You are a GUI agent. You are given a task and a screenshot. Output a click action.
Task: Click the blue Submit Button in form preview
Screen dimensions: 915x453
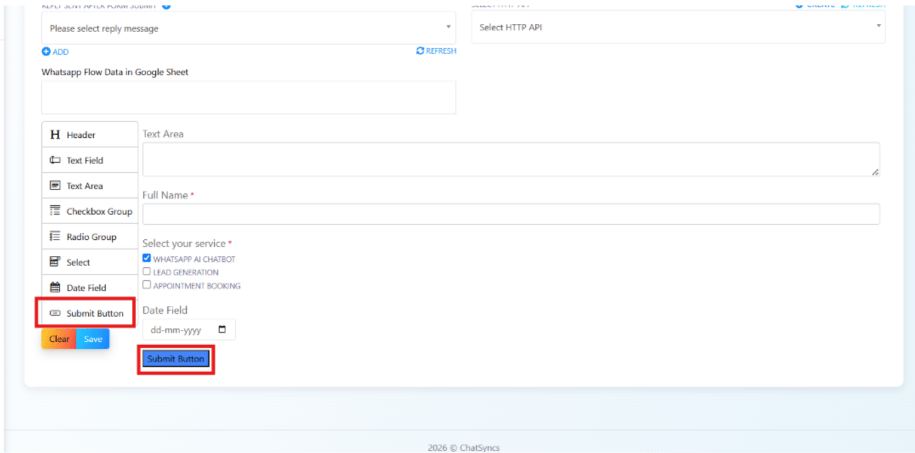176,359
